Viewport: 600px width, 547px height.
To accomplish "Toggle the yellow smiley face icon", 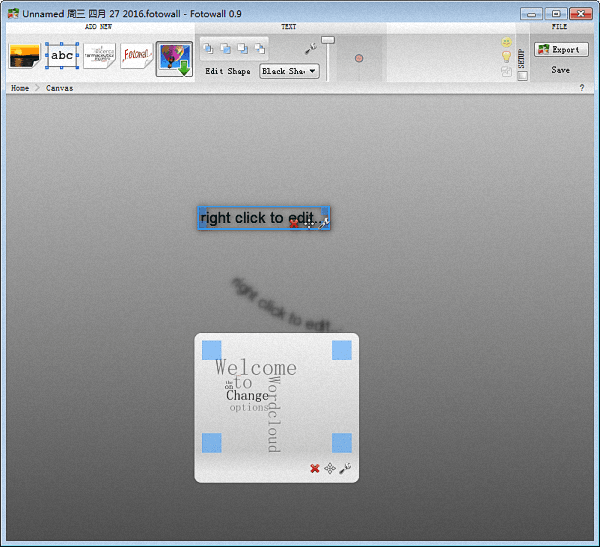I will [x=507, y=43].
